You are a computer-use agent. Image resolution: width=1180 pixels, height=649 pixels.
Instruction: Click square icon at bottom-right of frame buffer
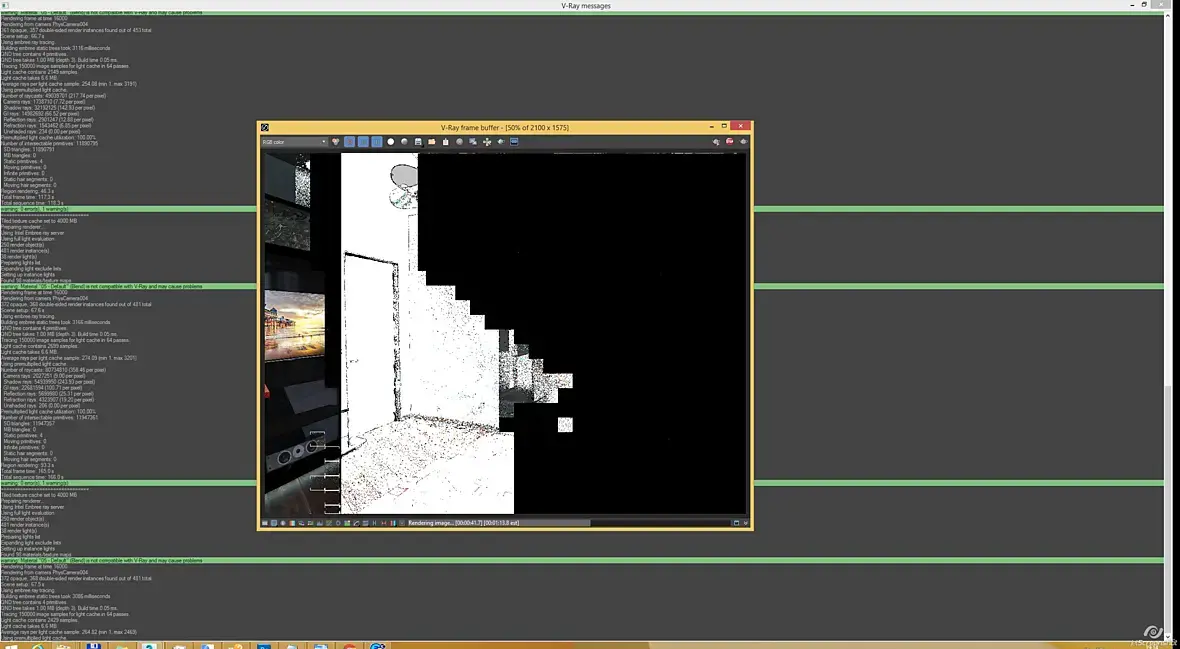coord(737,523)
